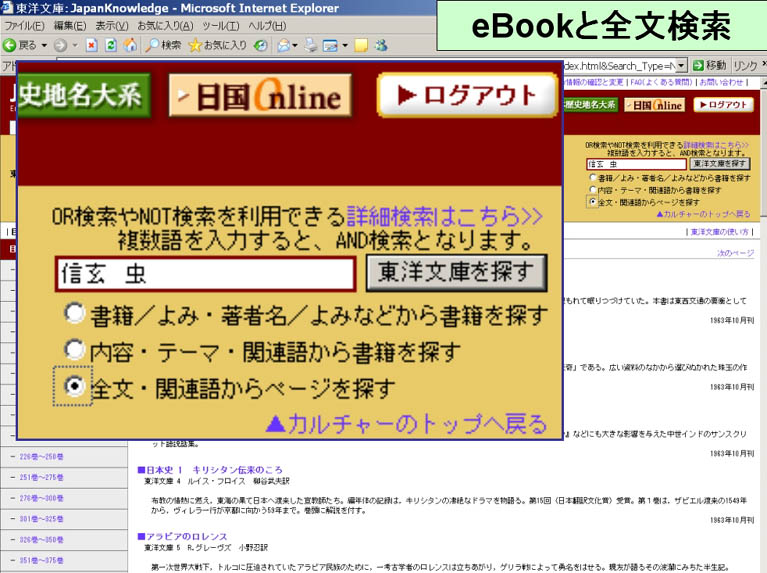The image size is (767, 573).
Task: Click small 東洋文庫を探す search button at right
Action: (720, 164)
